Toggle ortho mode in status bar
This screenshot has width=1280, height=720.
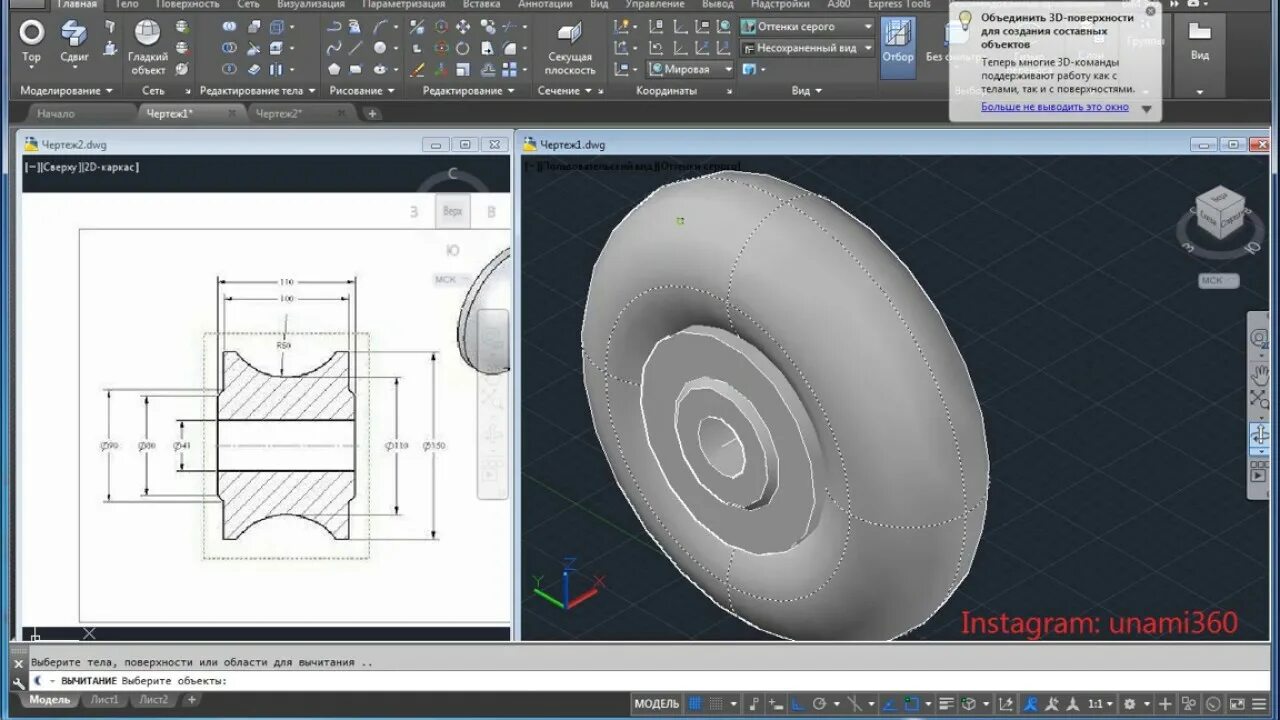[x=797, y=704]
